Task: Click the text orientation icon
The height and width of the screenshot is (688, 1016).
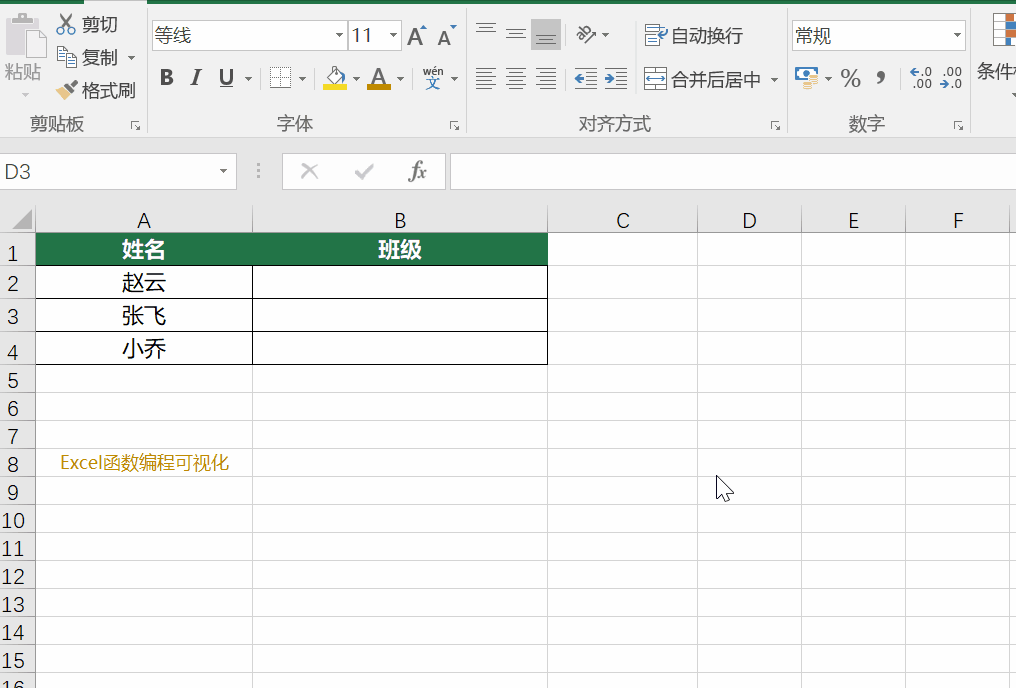Action: click(x=586, y=34)
